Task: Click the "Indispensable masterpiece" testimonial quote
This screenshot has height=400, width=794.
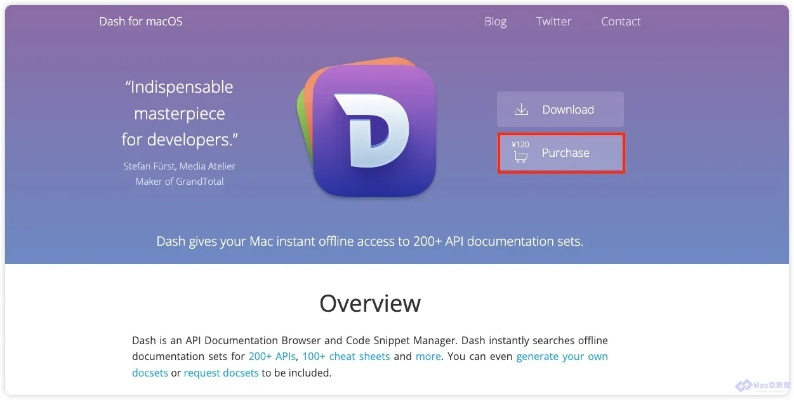Action: [x=181, y=113]
